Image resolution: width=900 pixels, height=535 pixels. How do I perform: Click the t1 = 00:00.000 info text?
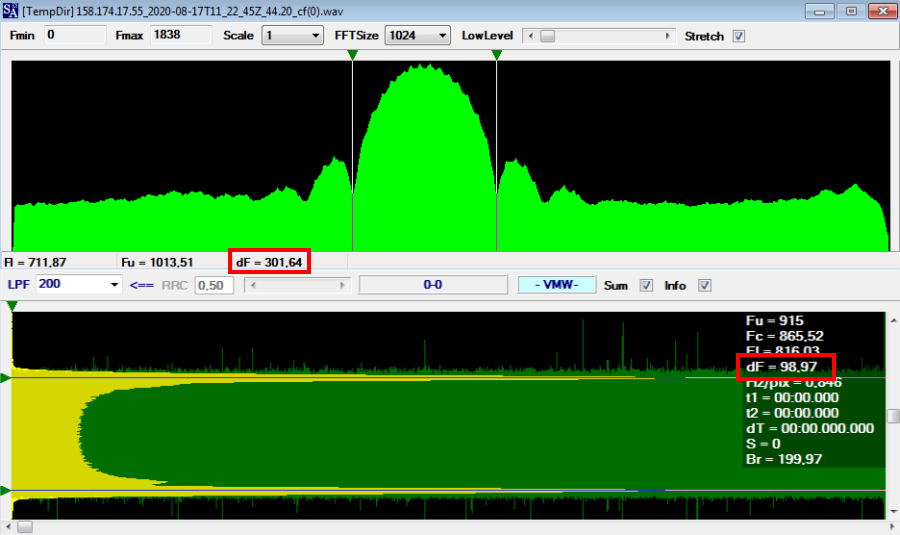coord(792,398)
